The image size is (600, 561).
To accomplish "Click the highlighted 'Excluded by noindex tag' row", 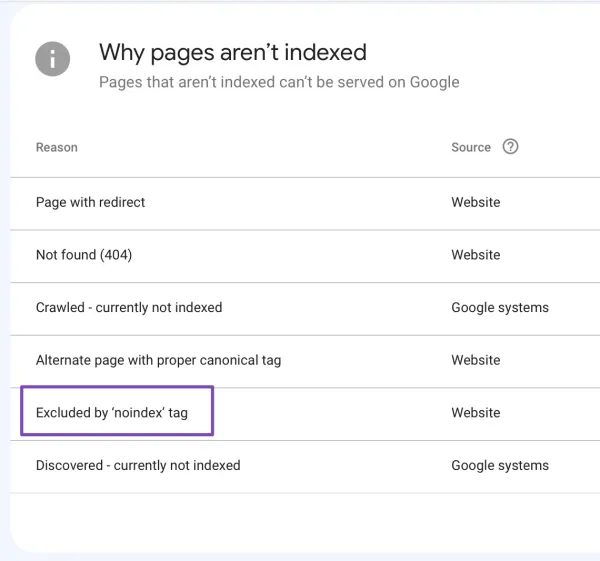I will [112, 412].
